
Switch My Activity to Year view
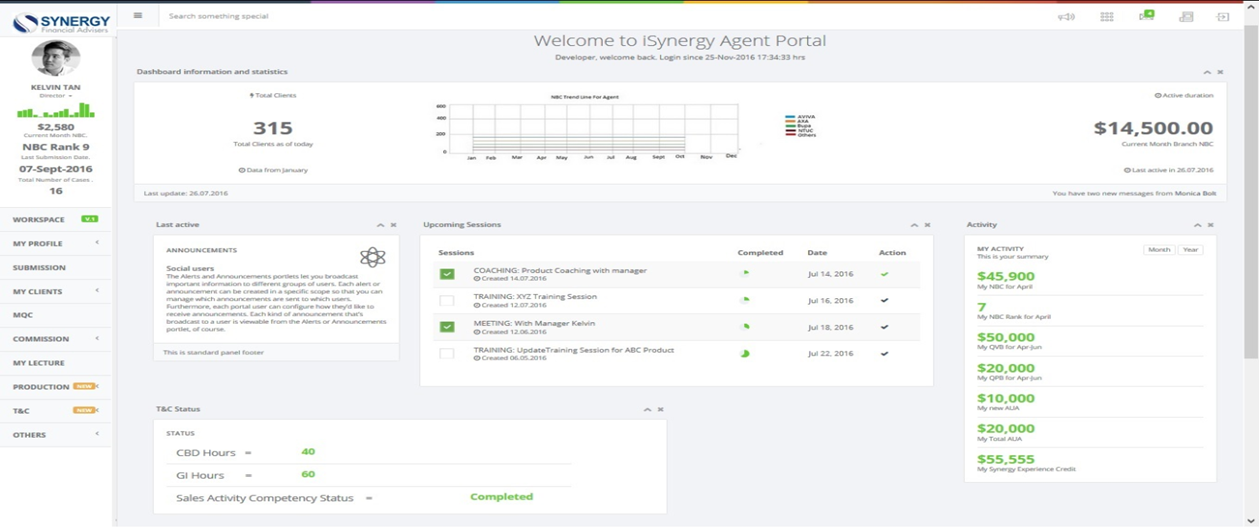point(1190,250)
